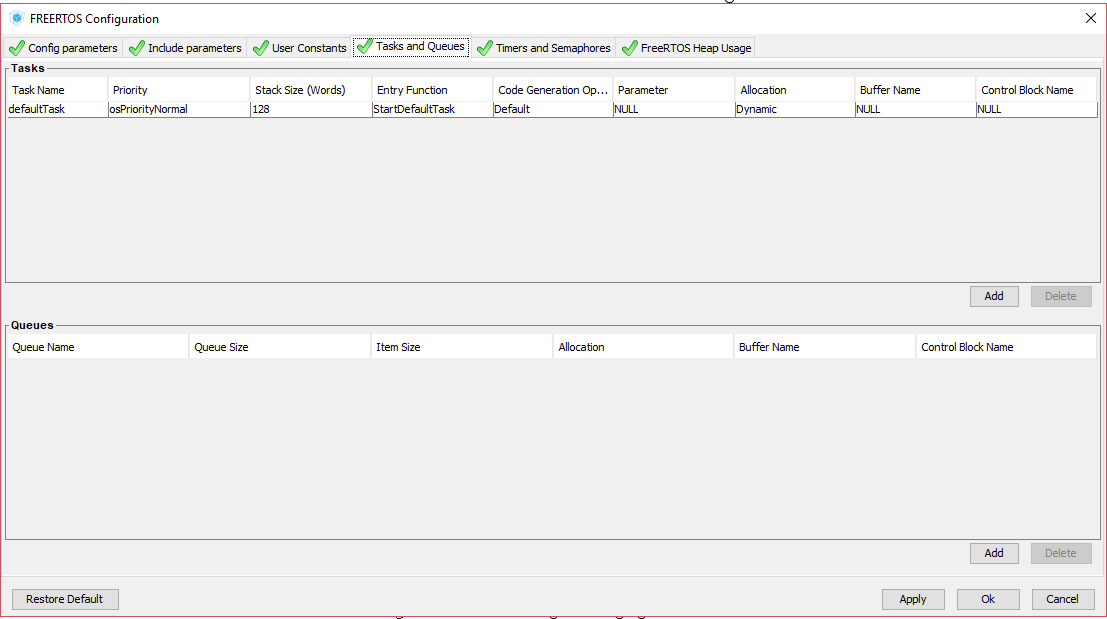Go to Timers and Semaphores tab
This screenshot has height=619, width=1107.
coord(543,48)
